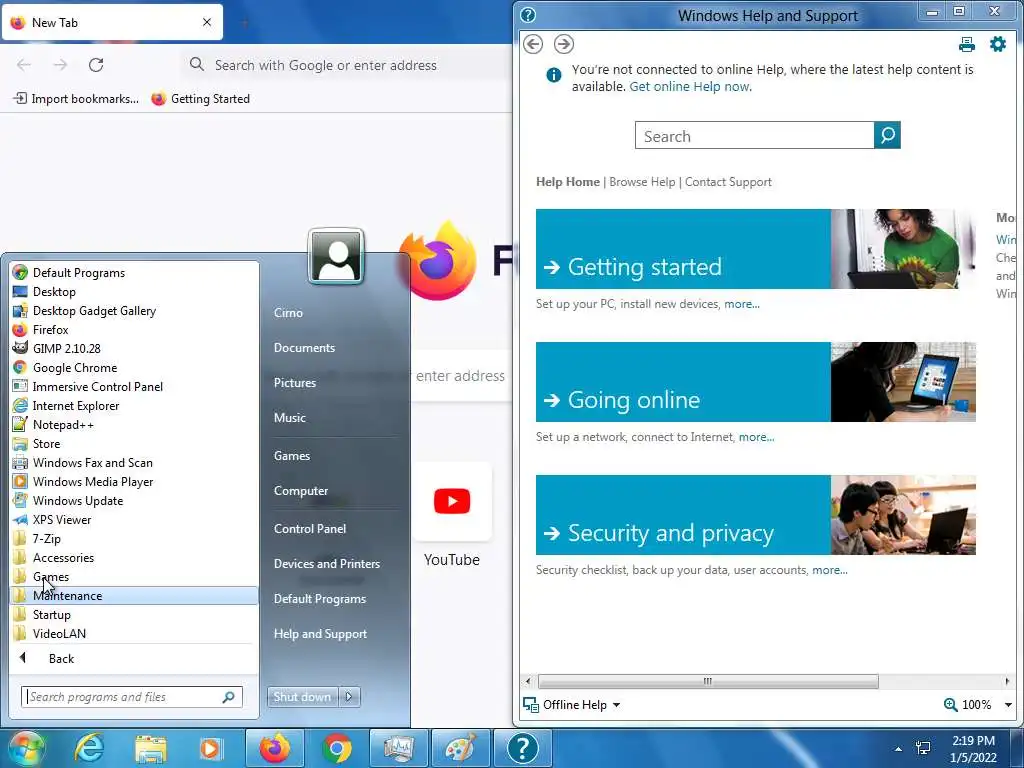Open Notepad++ from Start menu list

click(134, 424)
